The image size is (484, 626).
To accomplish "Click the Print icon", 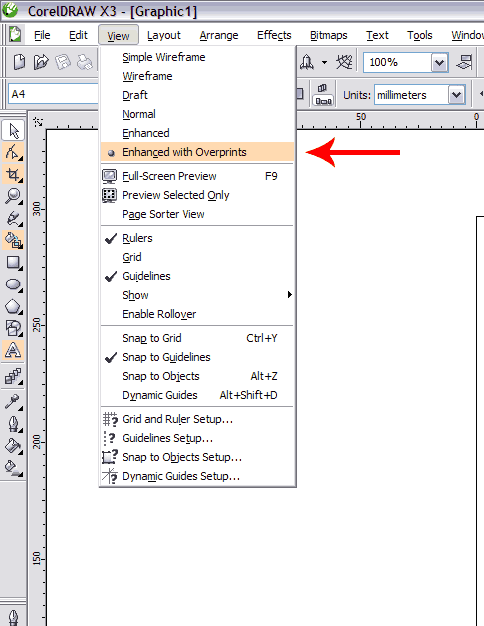I will 85,62.
